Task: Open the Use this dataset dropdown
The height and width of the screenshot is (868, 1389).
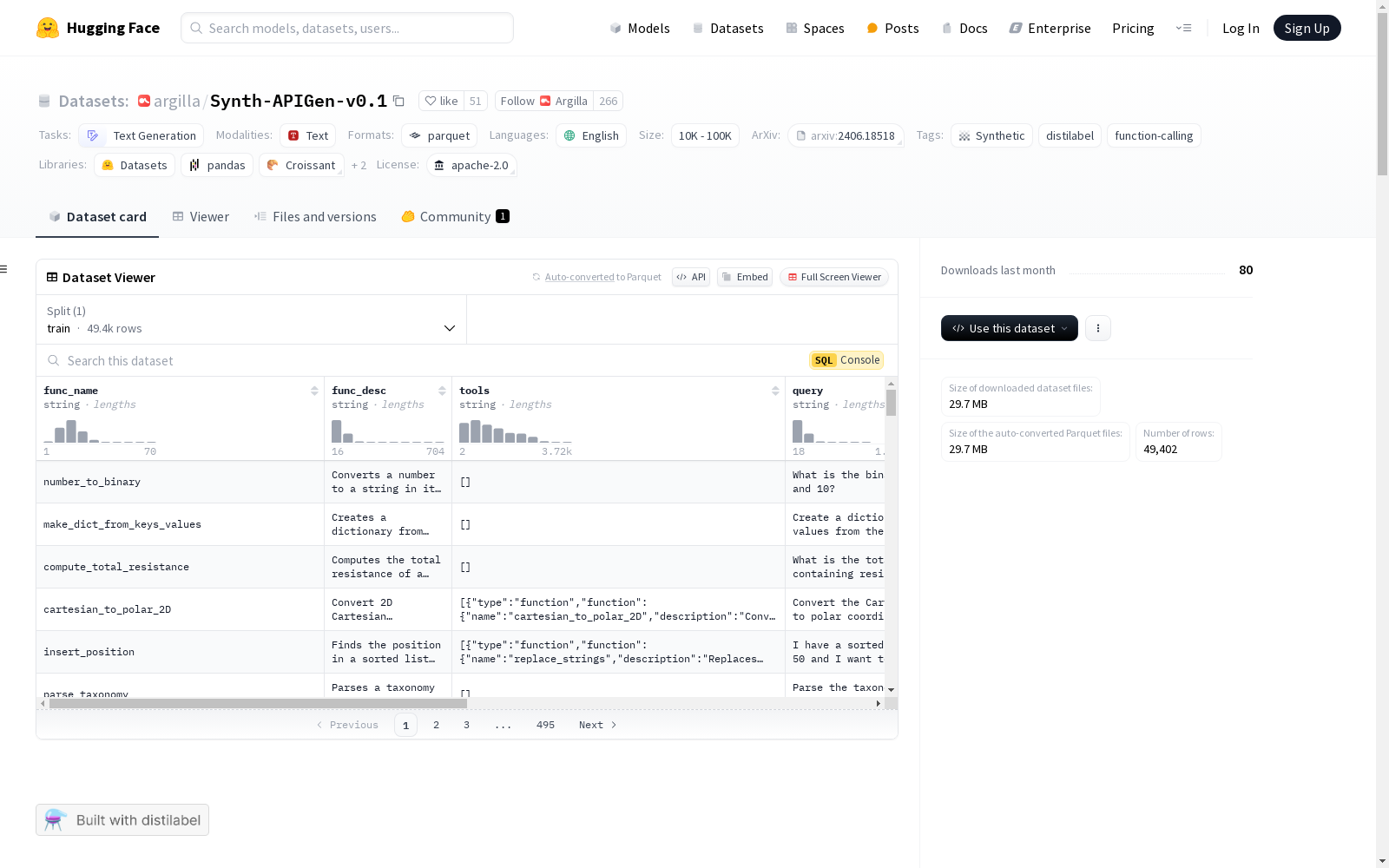Action: tap(1010, 328)
